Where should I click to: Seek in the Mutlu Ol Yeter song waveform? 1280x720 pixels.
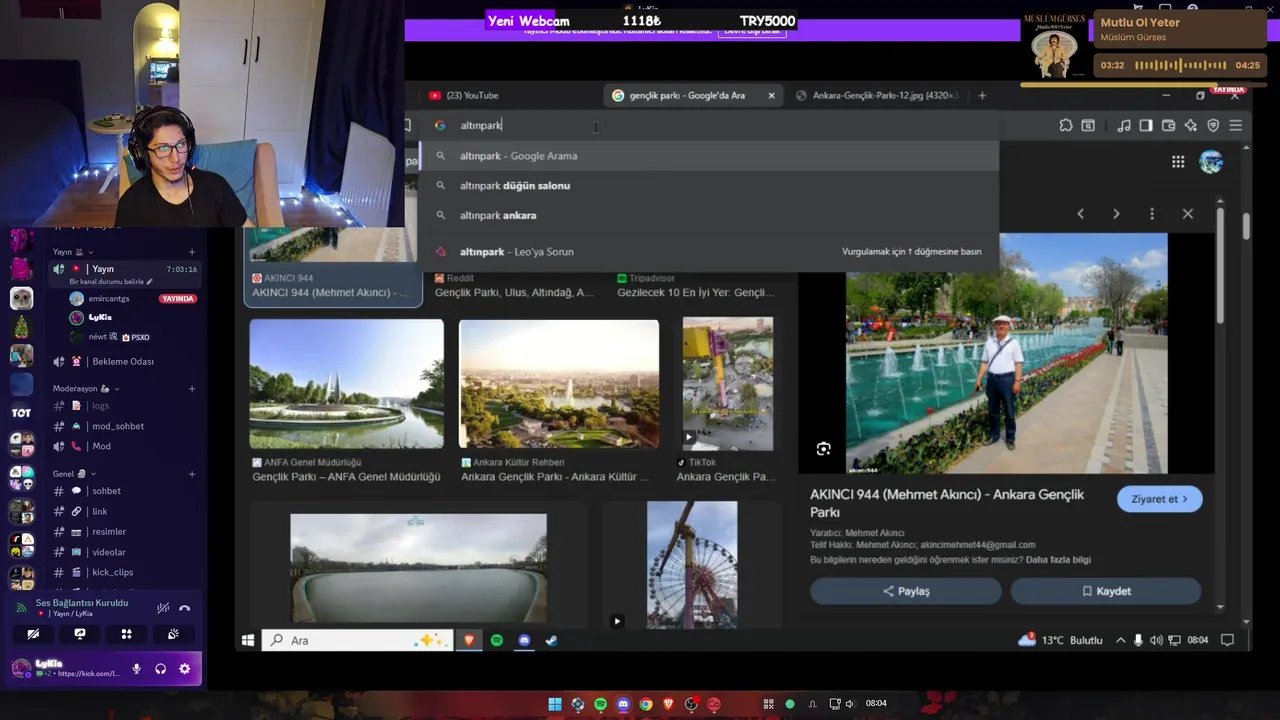pyautogui.click(x=1180, y=65)
